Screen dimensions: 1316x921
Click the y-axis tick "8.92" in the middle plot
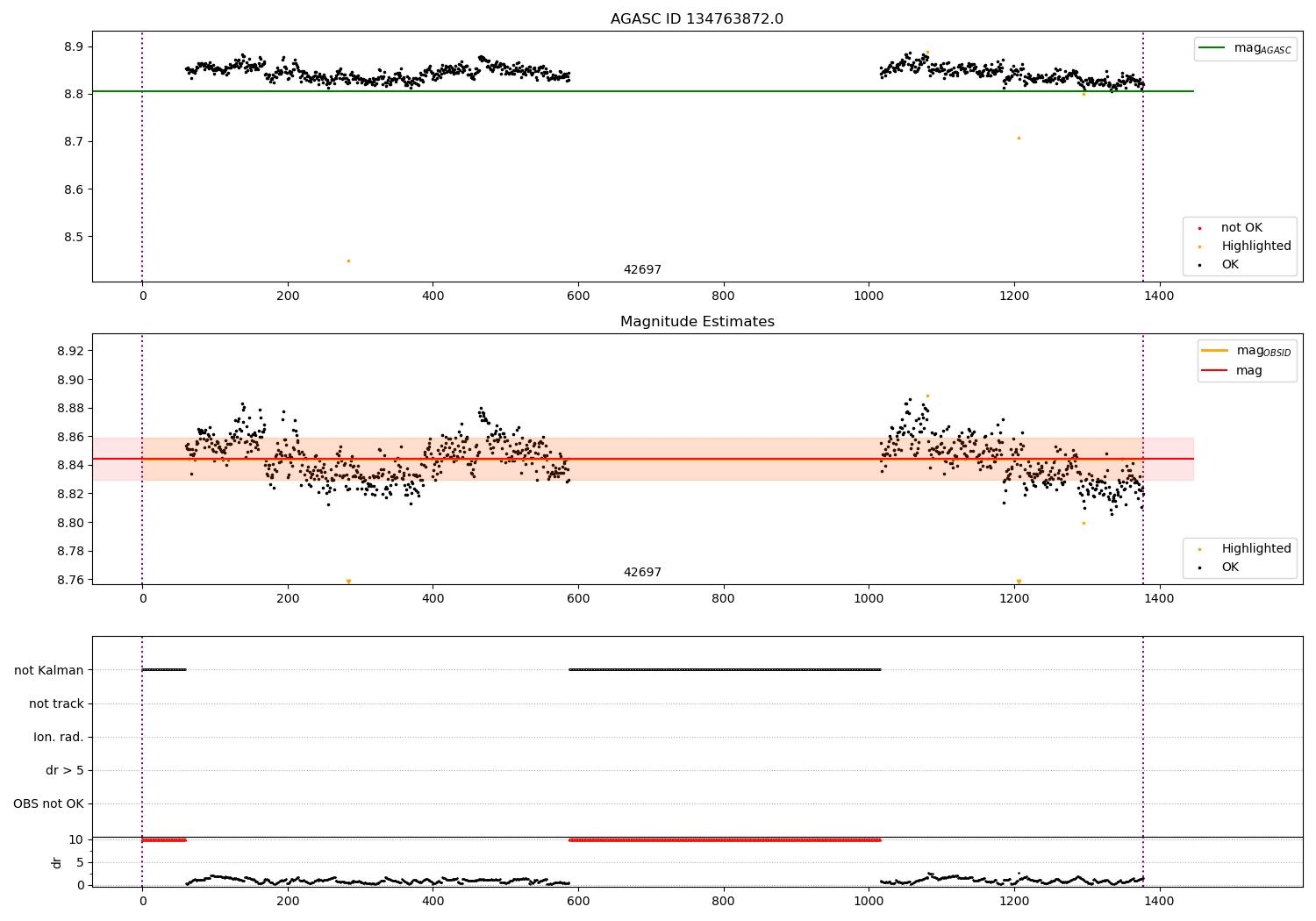click(x=69, y=351)
